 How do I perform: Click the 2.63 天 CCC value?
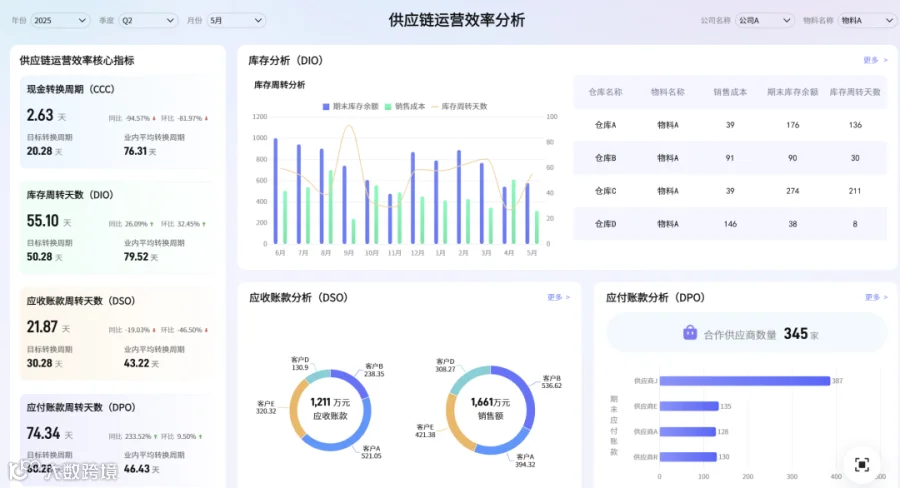coord(46,115)
